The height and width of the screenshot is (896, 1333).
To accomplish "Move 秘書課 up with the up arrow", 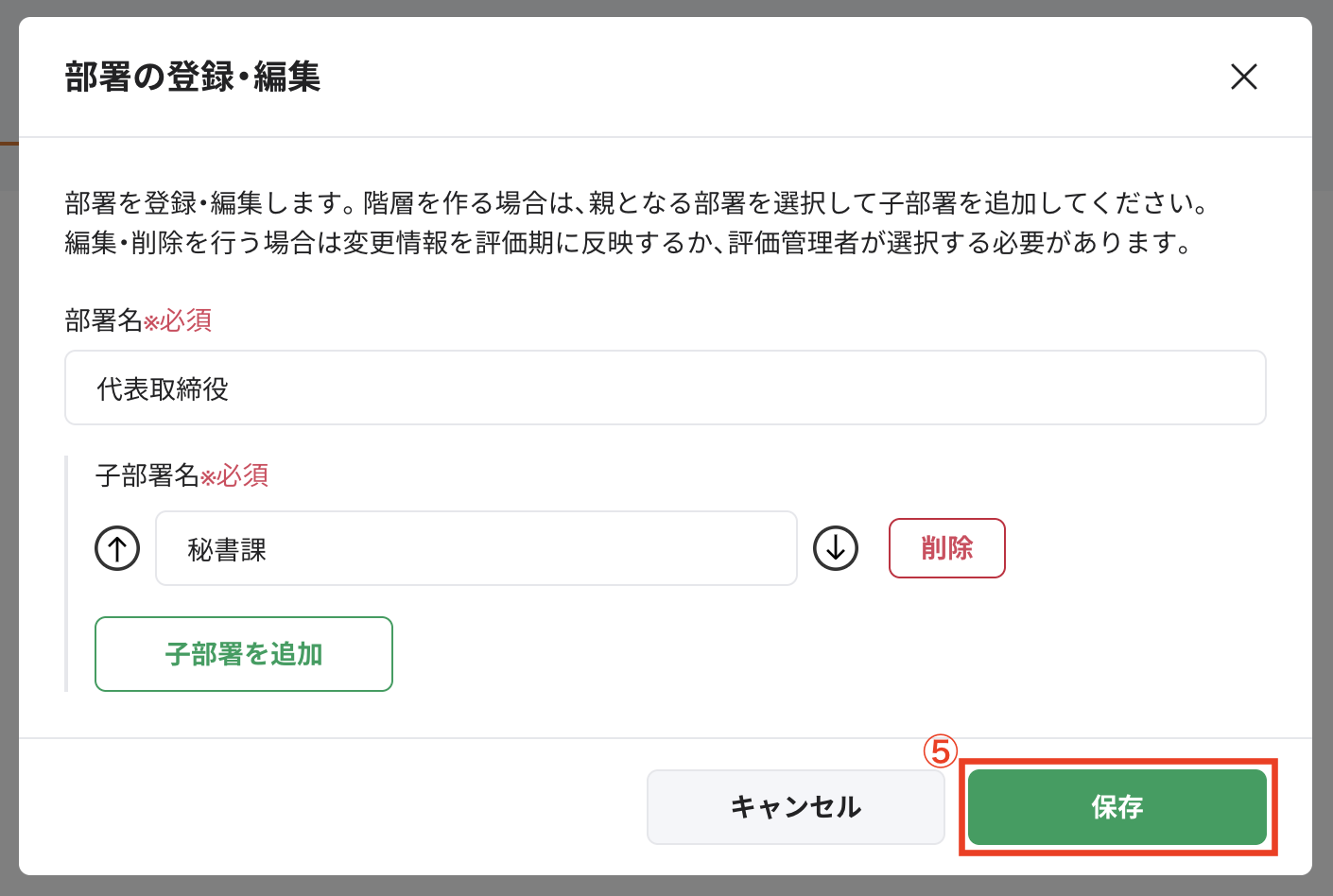I will pyautogui.click(x=117, y=548).
